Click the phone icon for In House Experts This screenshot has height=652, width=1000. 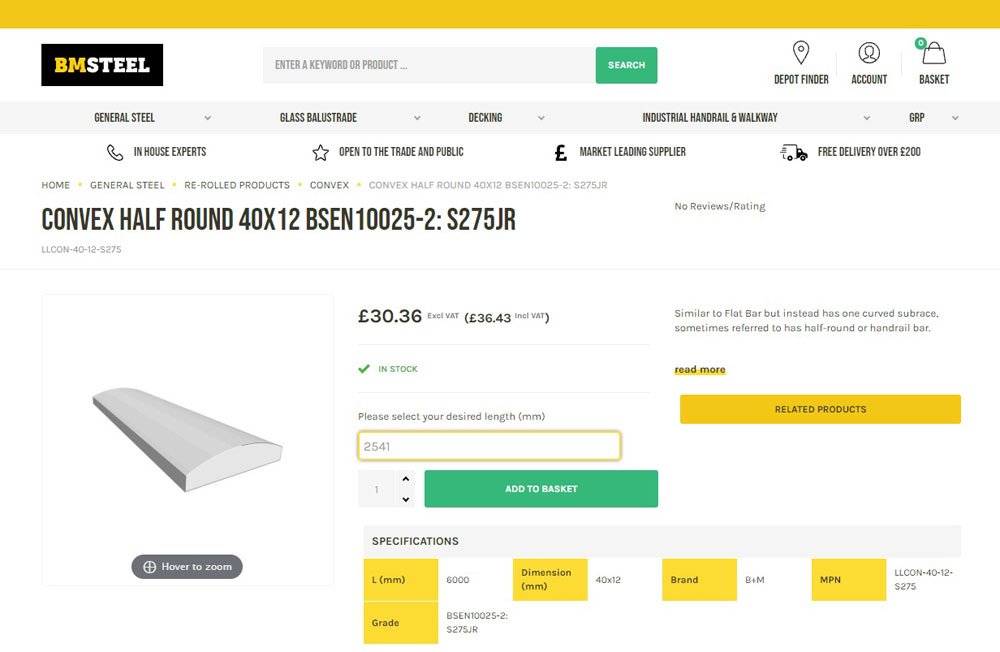(x=115, y=152)
